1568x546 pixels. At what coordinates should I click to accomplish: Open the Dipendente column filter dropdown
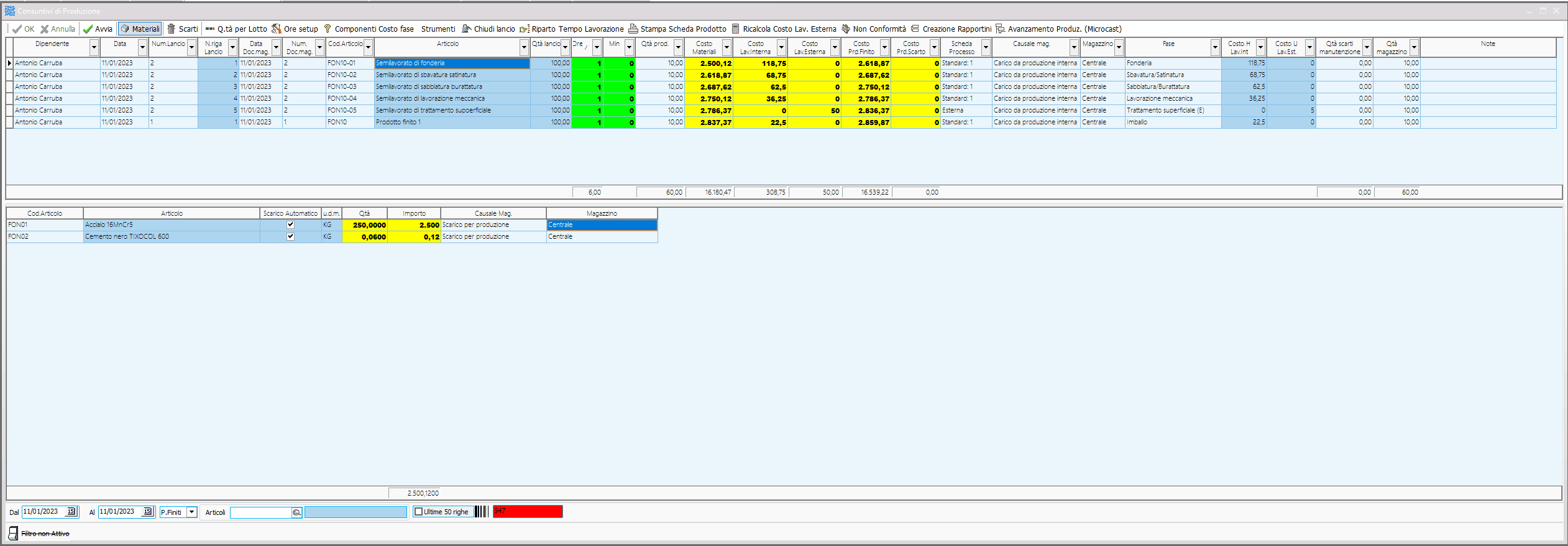coord(94,47)
